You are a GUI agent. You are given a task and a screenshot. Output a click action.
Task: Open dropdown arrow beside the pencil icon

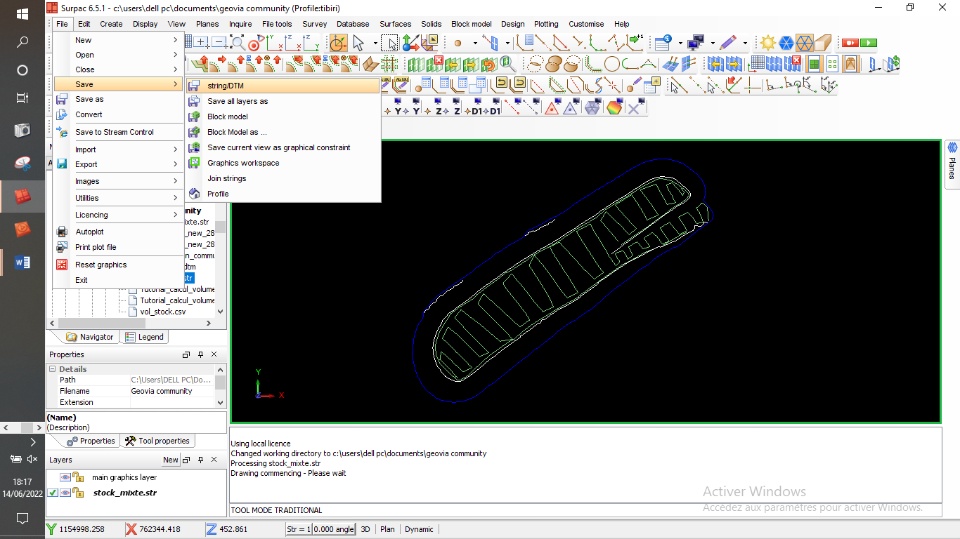(745, 43)
